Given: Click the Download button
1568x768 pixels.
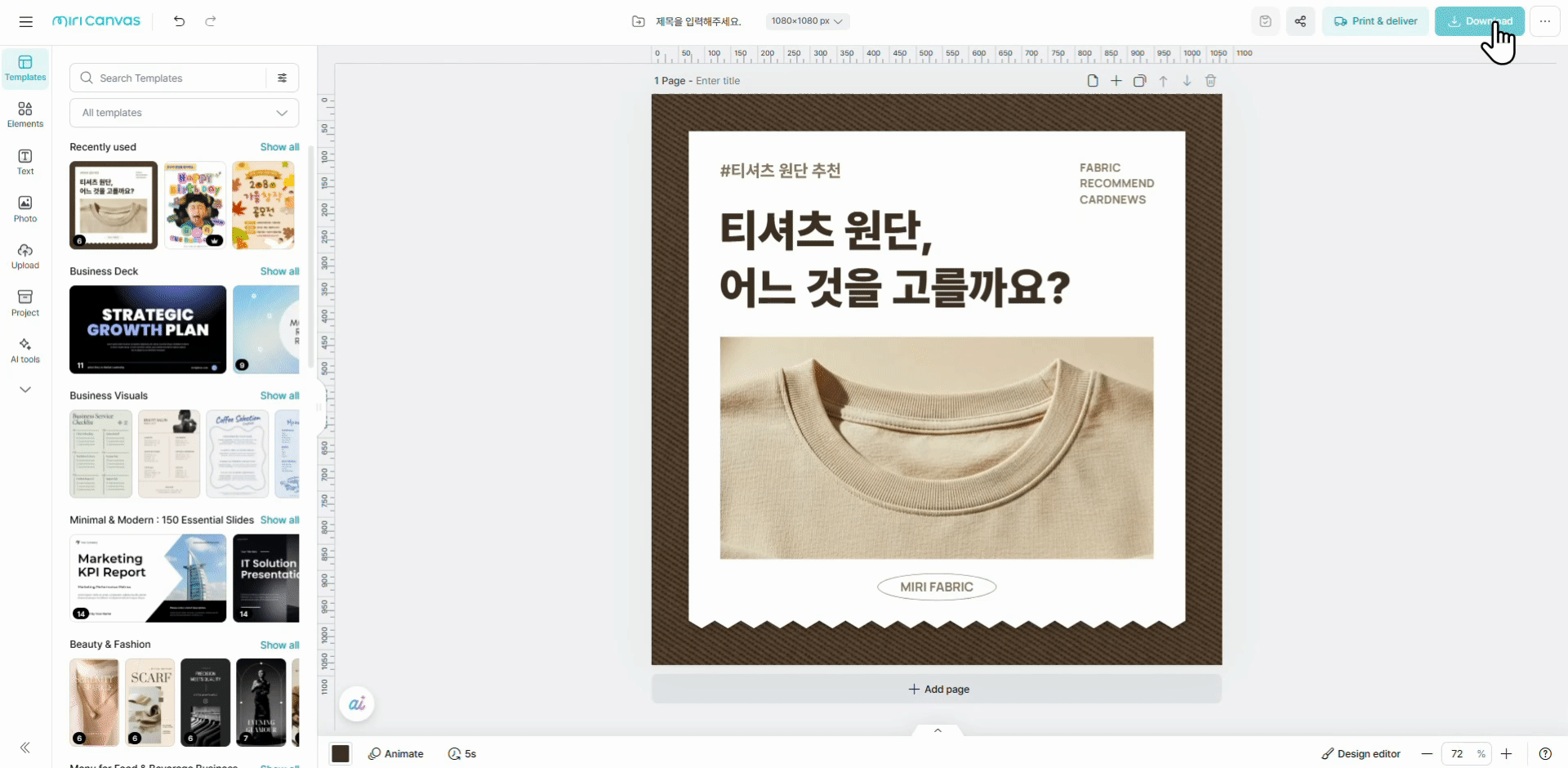Looking at the screenshot, I should click(1480, 21).
